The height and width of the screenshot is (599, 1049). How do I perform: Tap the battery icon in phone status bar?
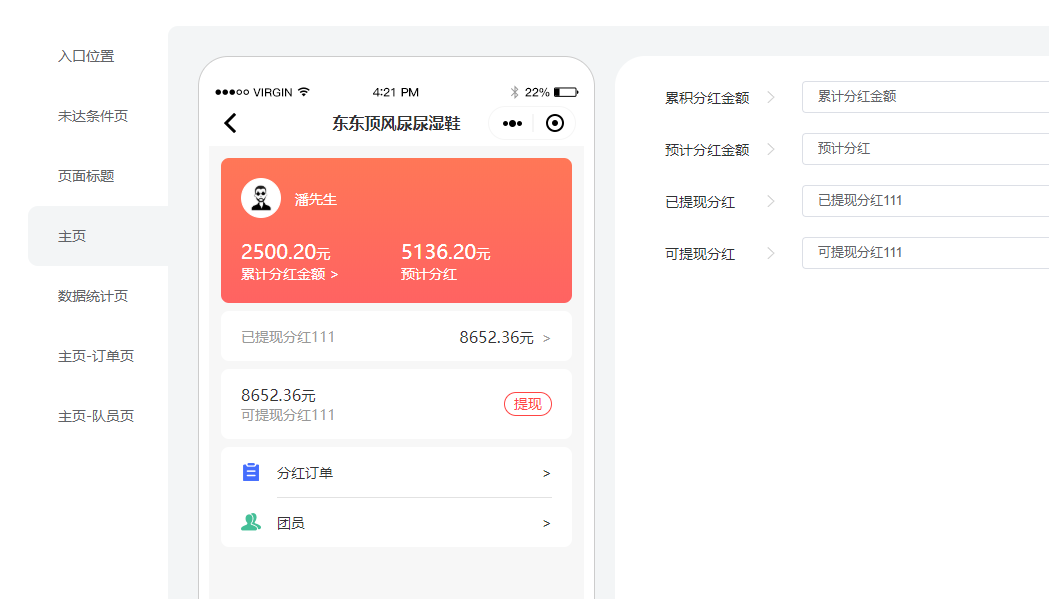(566, 92)
